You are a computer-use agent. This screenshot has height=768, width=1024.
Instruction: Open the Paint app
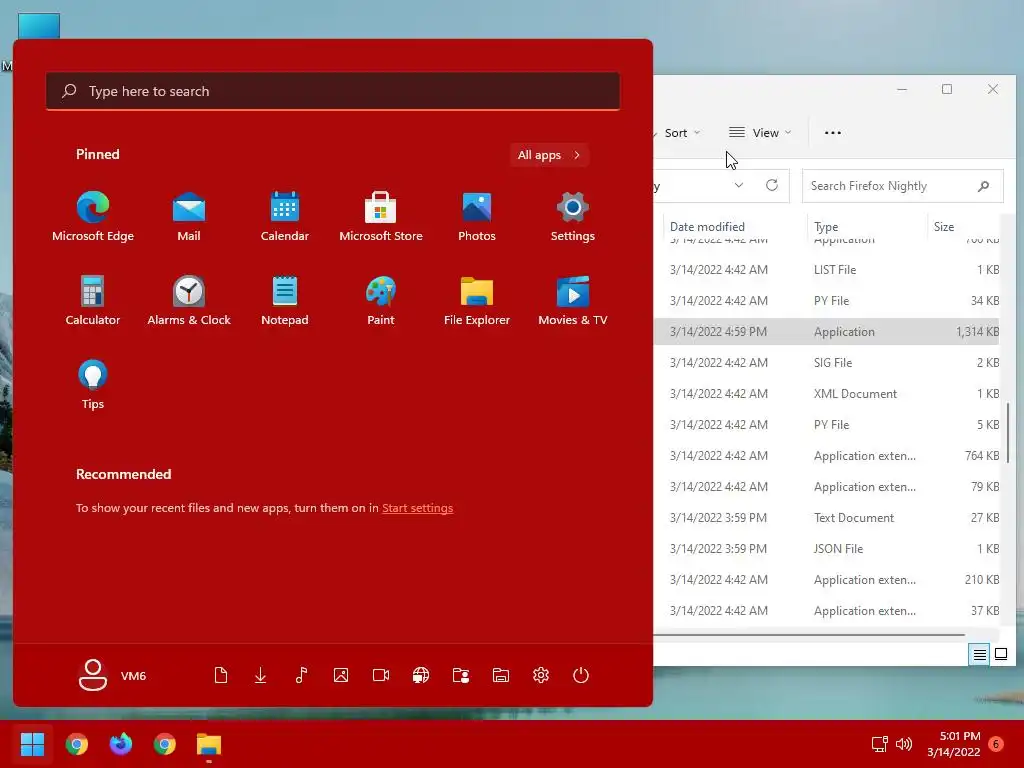pos(381,301)
